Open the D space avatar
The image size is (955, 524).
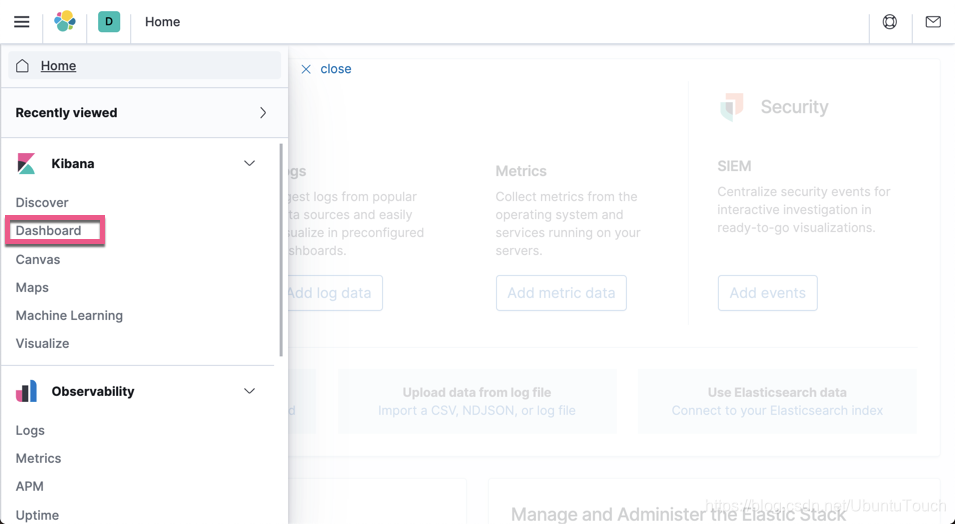[109, 21]
